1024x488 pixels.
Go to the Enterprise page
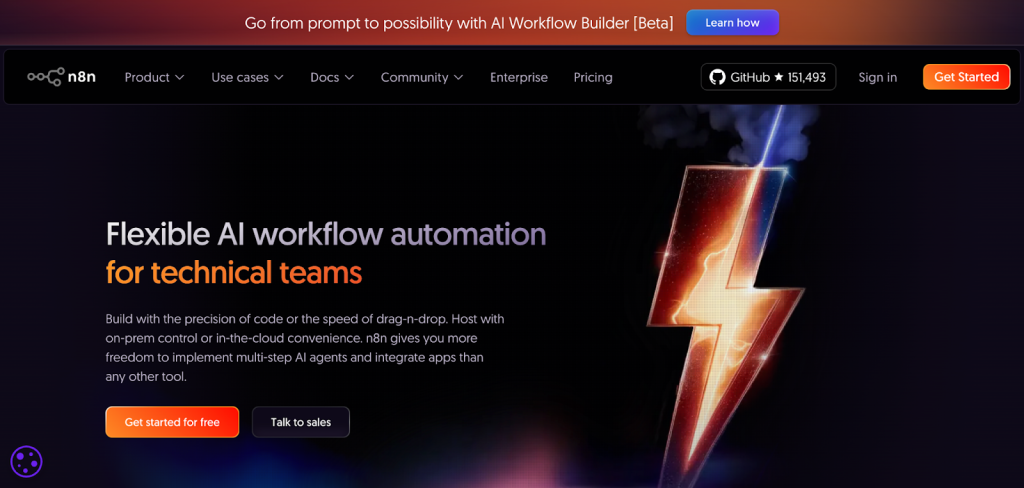coord(518,77)
